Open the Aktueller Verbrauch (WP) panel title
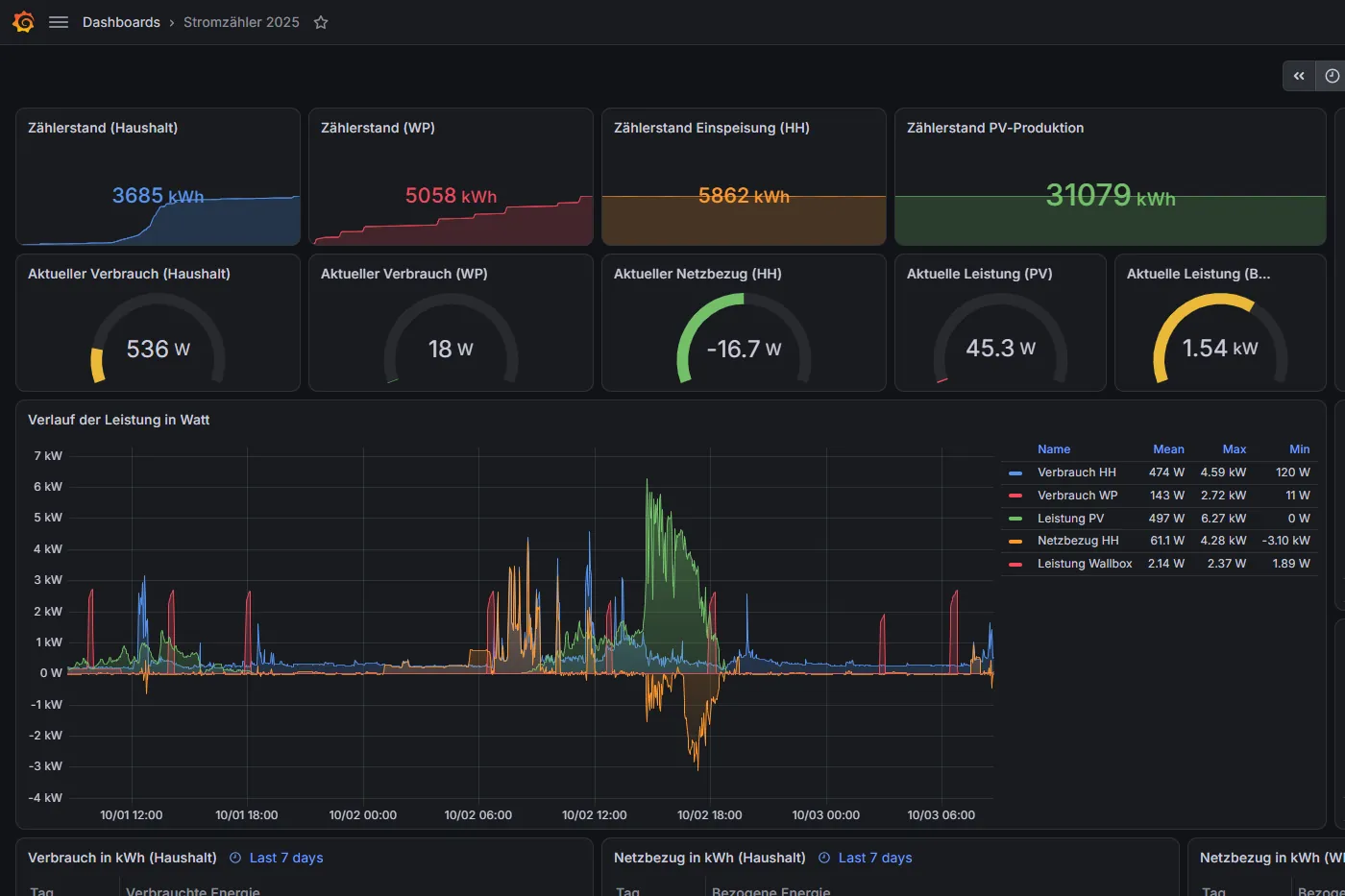This screenshot has width=1345, height=896. coord(404,274)
